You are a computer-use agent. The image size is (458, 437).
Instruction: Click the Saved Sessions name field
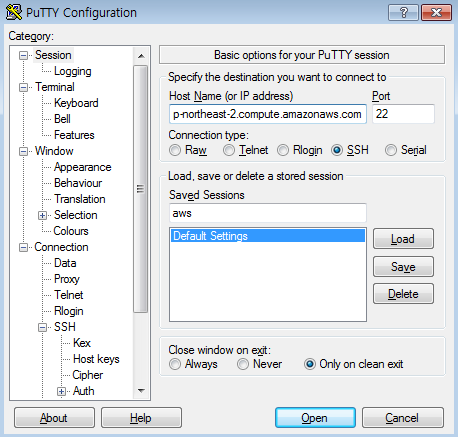[268, 213]
